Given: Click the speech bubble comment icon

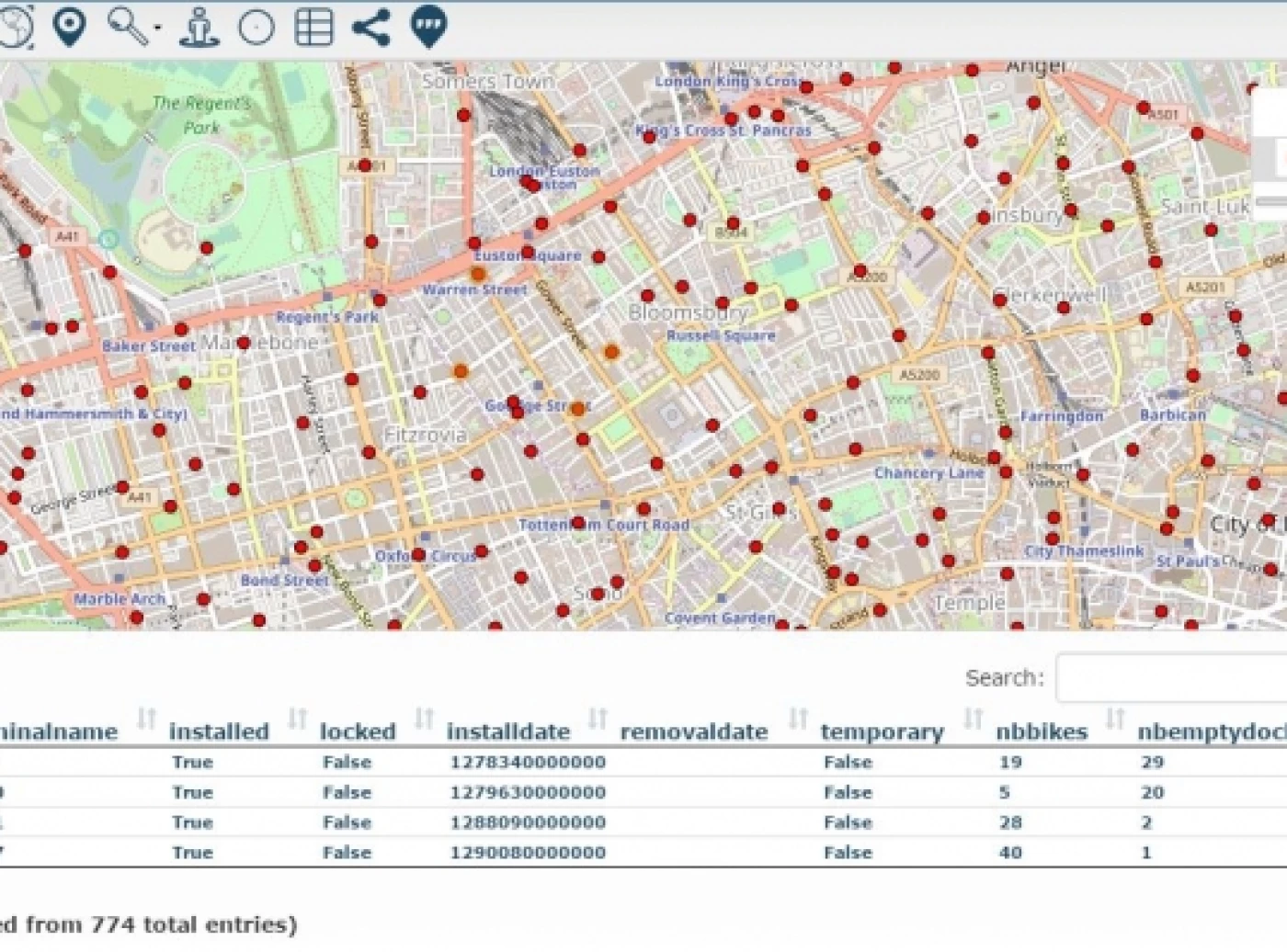Looking at the screenshot, I should (x=428, y=26).
